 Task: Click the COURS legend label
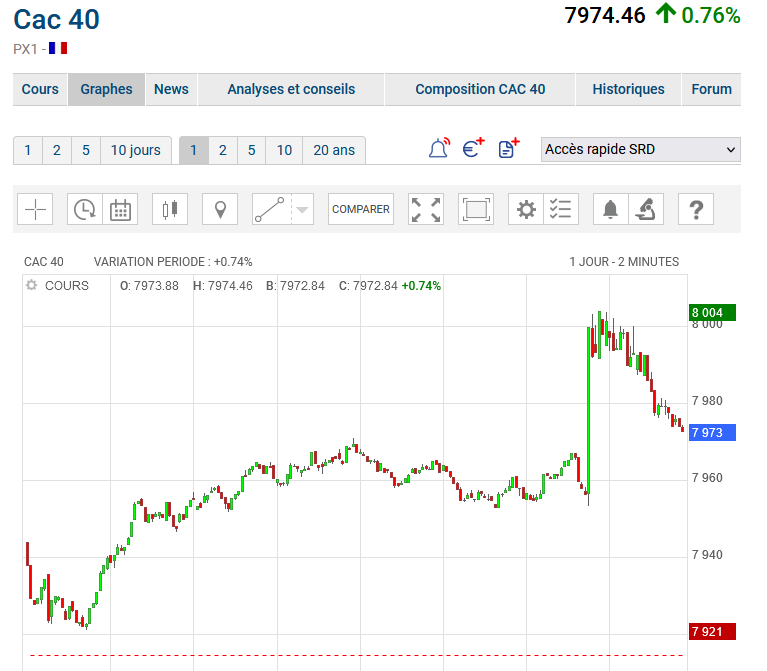coord(67,286)
